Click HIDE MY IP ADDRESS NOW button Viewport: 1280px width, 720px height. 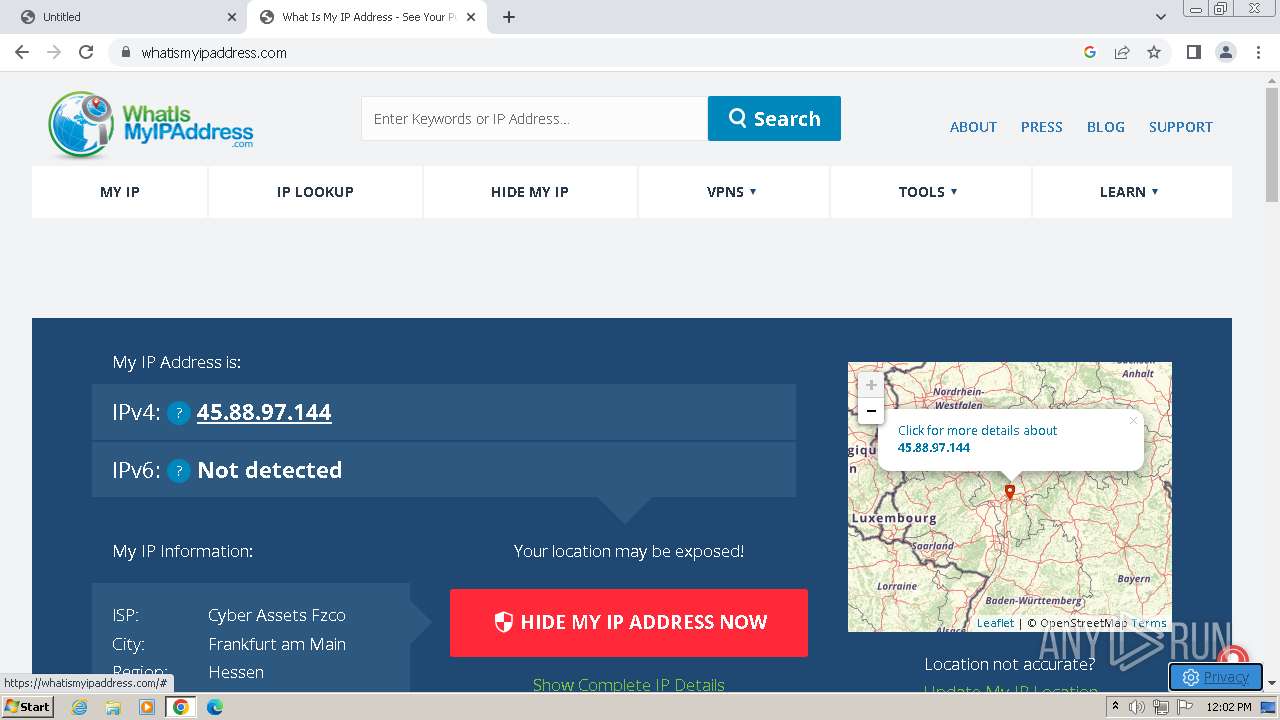[x=629, y=622]
